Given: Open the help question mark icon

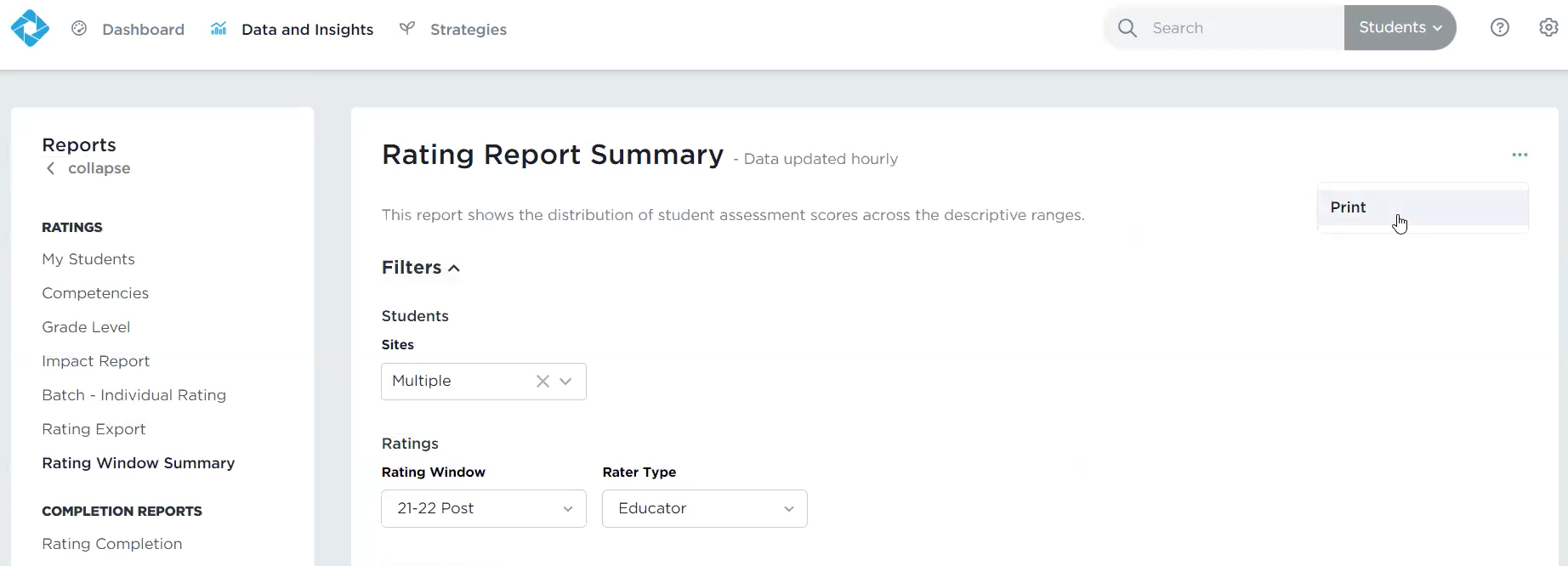Looking at the screenshot, I should (x=1500, y=28).
